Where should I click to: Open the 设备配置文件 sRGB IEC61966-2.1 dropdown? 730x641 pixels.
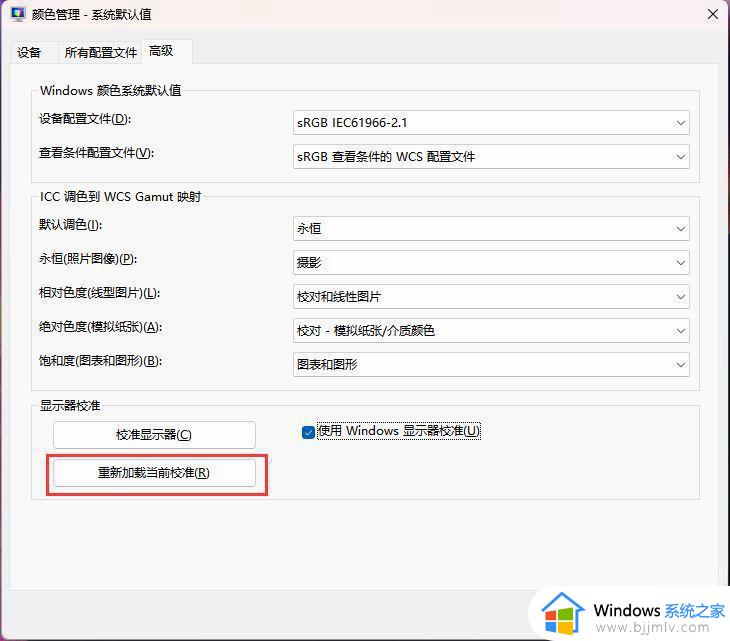491,123
